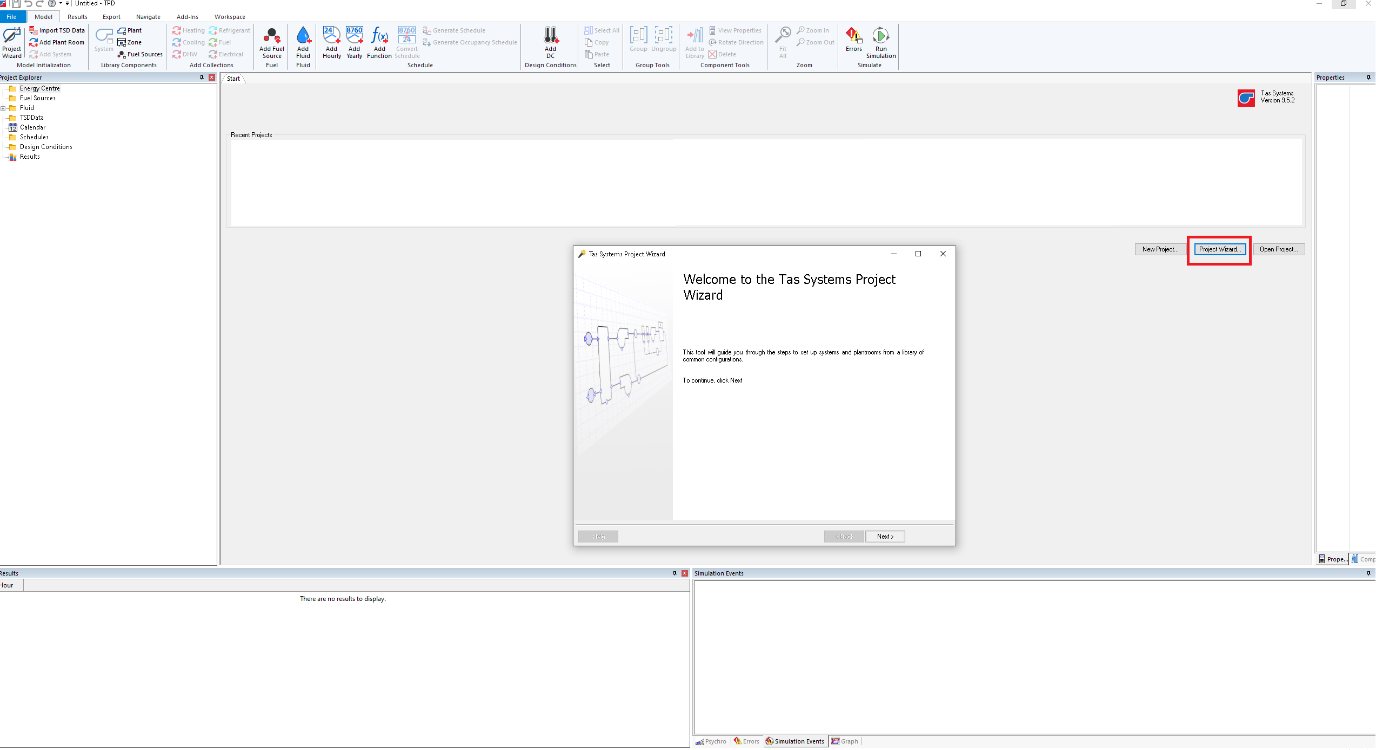Viewport: 1376px width, 750px height.
Task: Switch to the Navigate ribbon tab
Action: pyautogui.click(x=148, y=17)
